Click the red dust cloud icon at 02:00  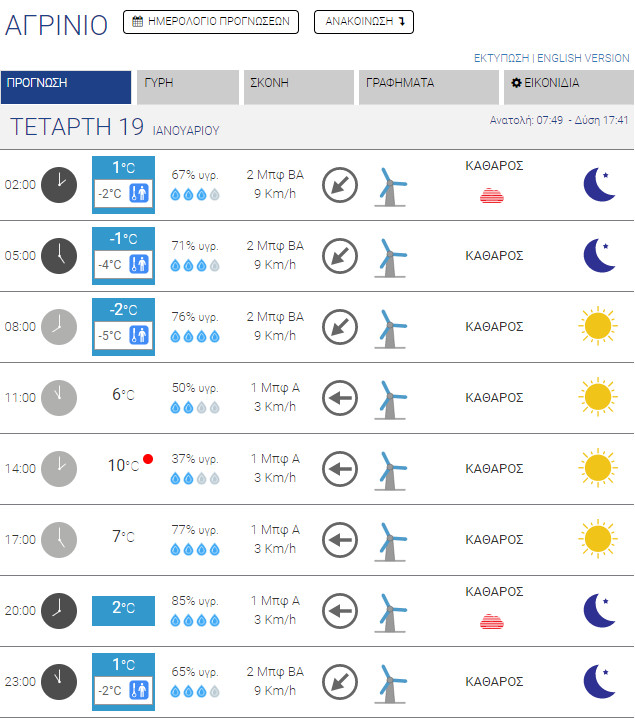pos(494,195)
